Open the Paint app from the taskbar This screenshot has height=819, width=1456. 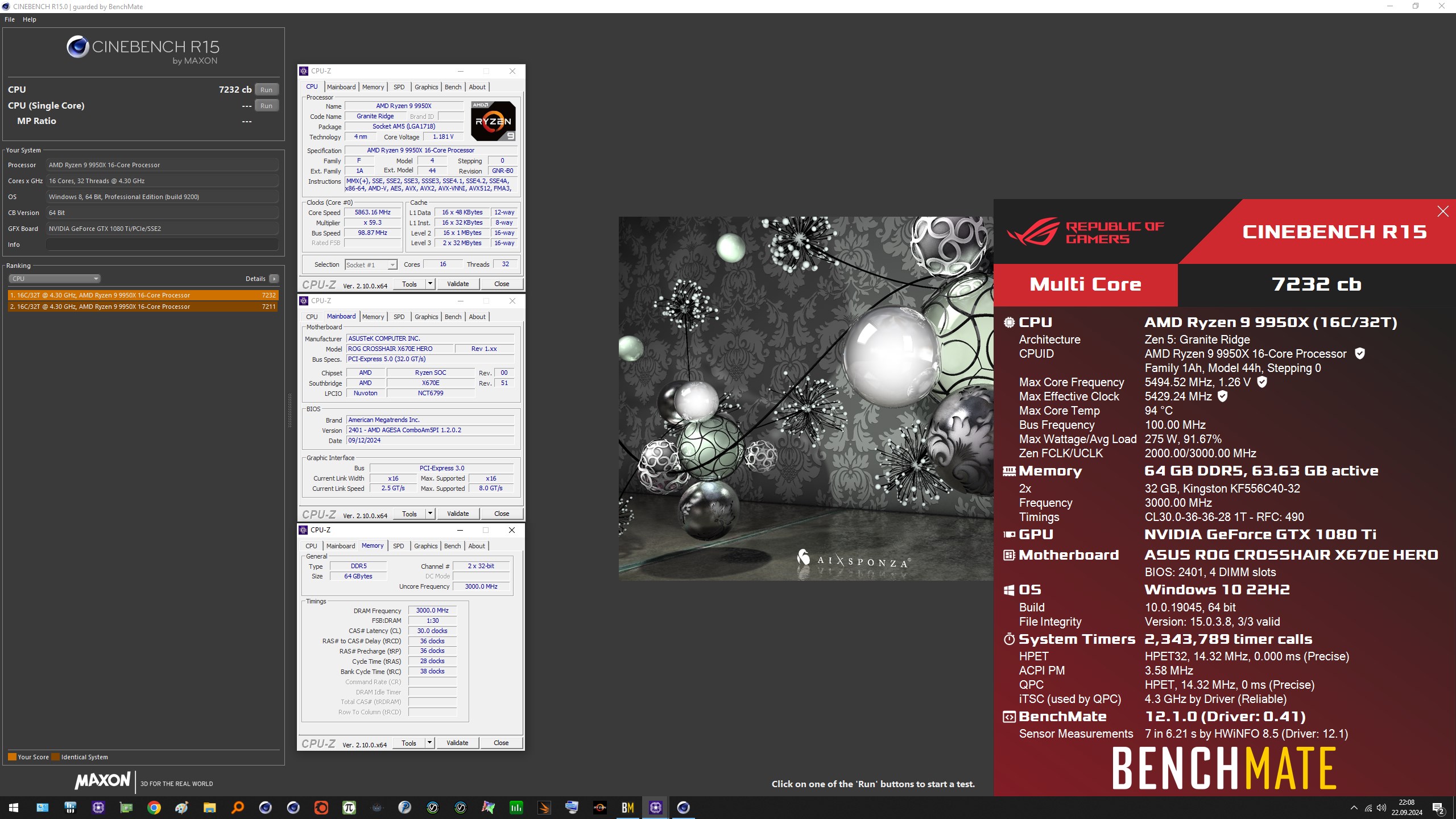tap(181, 808)
